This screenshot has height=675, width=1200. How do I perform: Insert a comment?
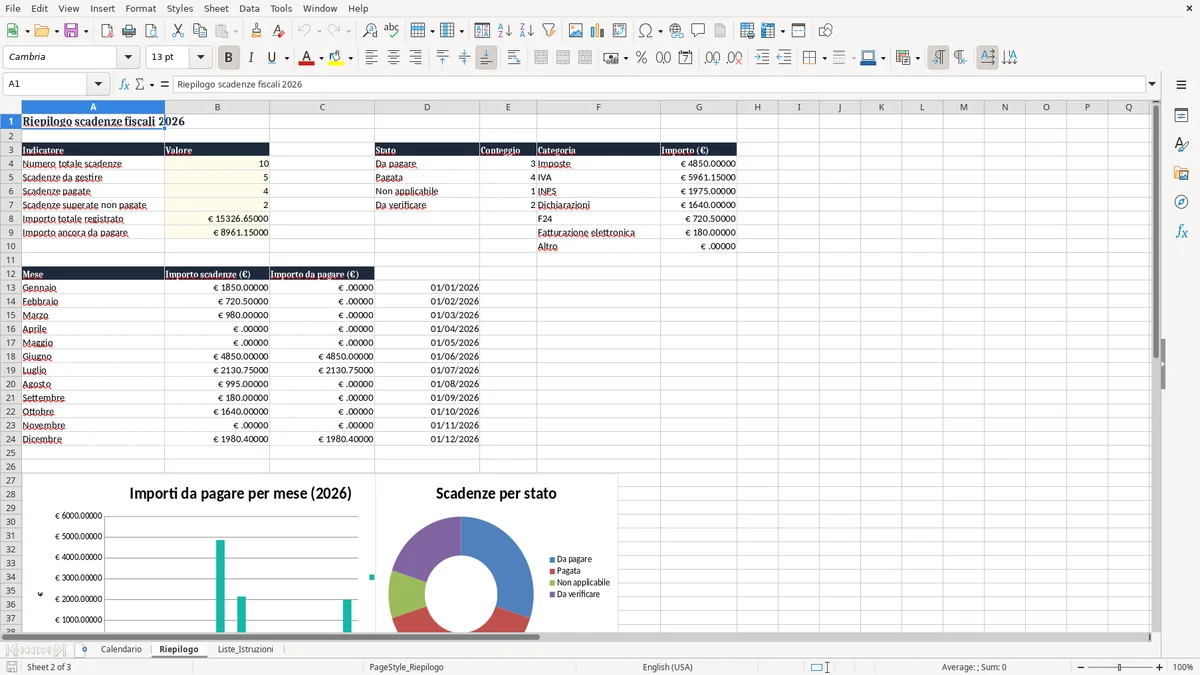click(x=698, y=31)
